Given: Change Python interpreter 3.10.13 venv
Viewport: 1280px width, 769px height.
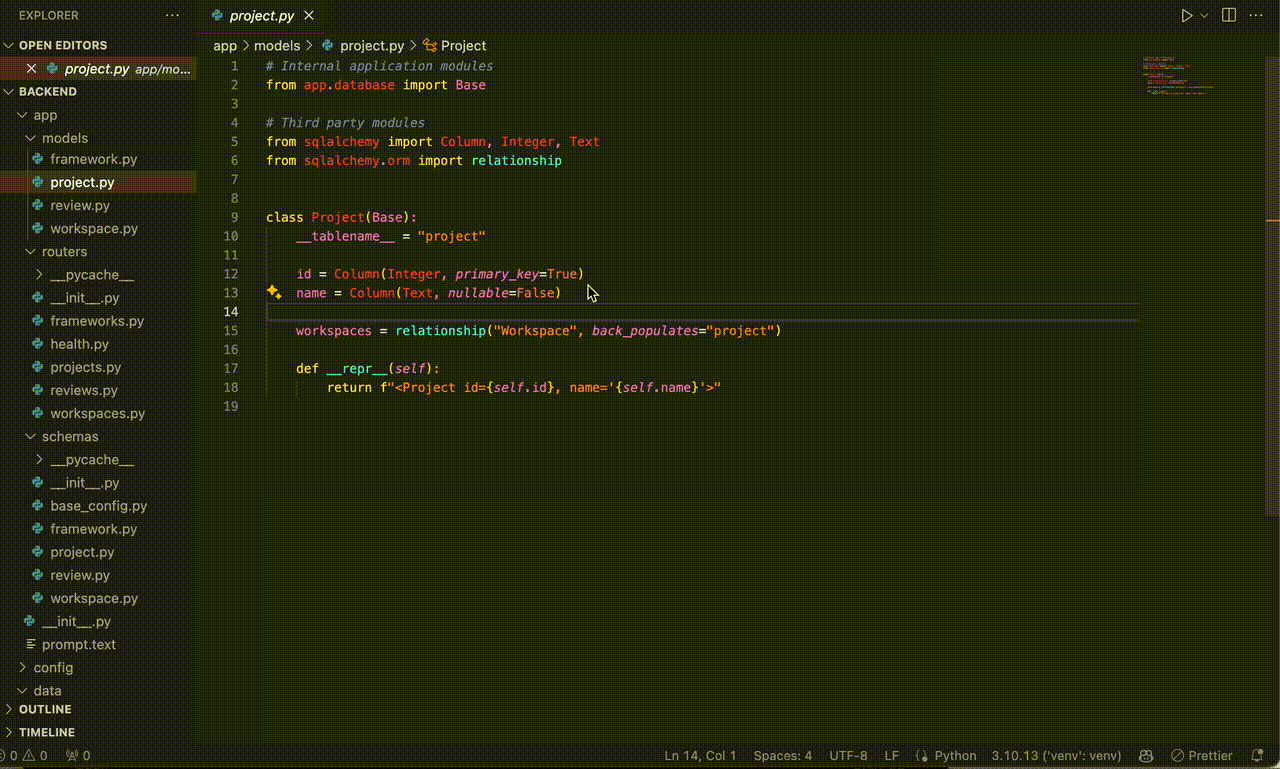Looking at the screenshot, I should (1055, 756).
